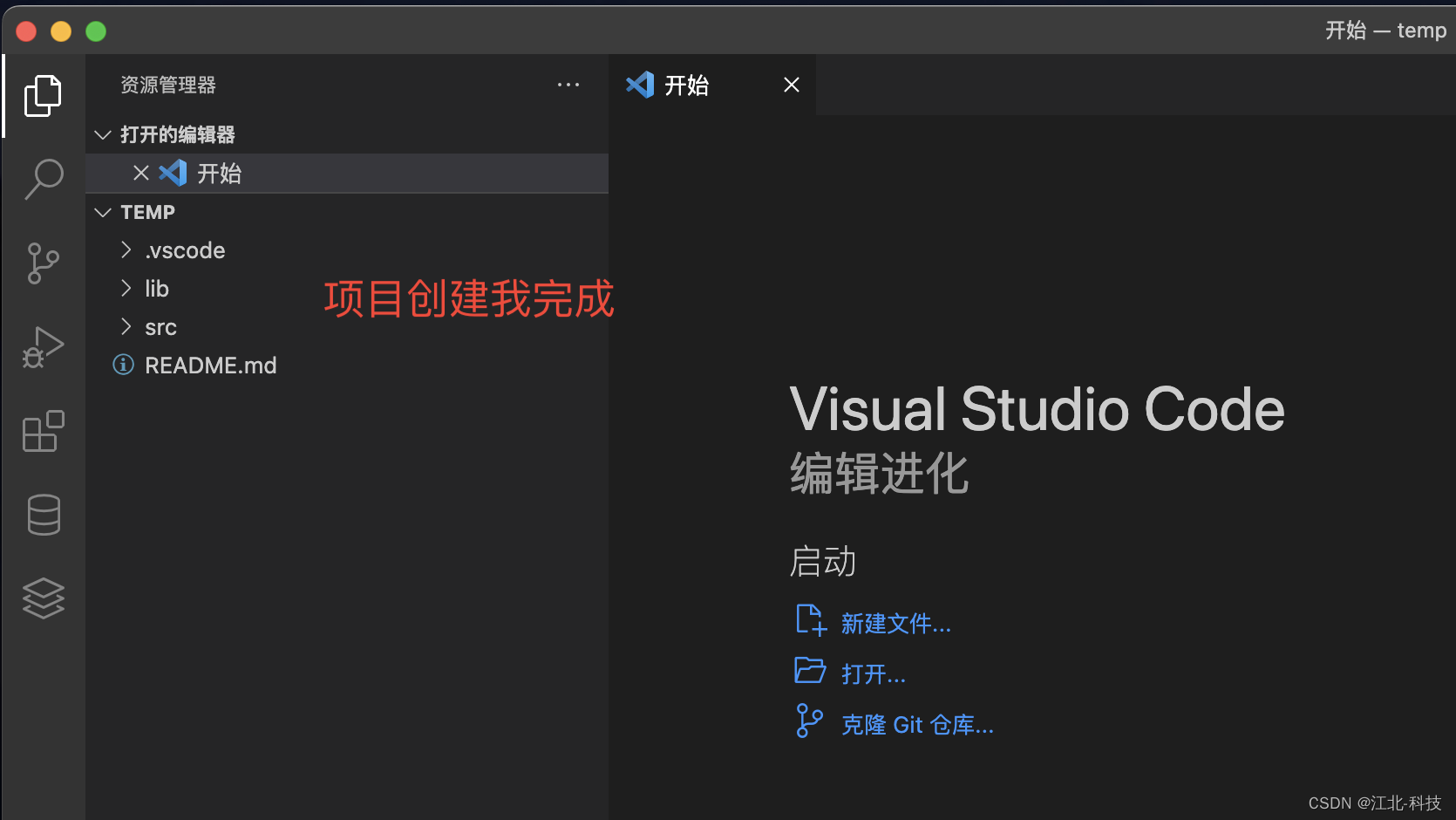Select 开始 in the open editors list
The width and height of the screenshot is (1456, 820).
[x=347, y=173]
